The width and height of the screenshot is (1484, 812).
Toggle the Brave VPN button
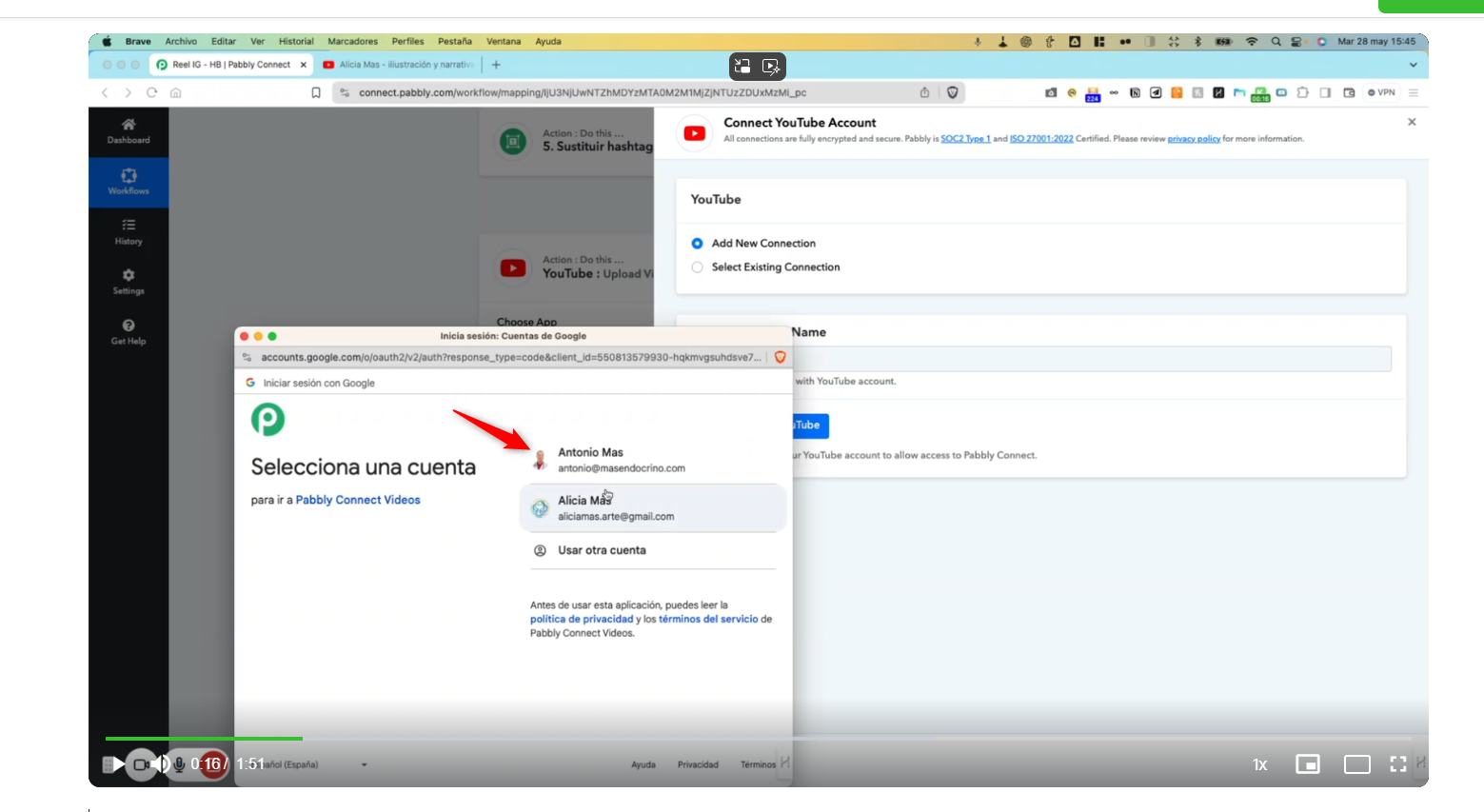point(1381,92)
